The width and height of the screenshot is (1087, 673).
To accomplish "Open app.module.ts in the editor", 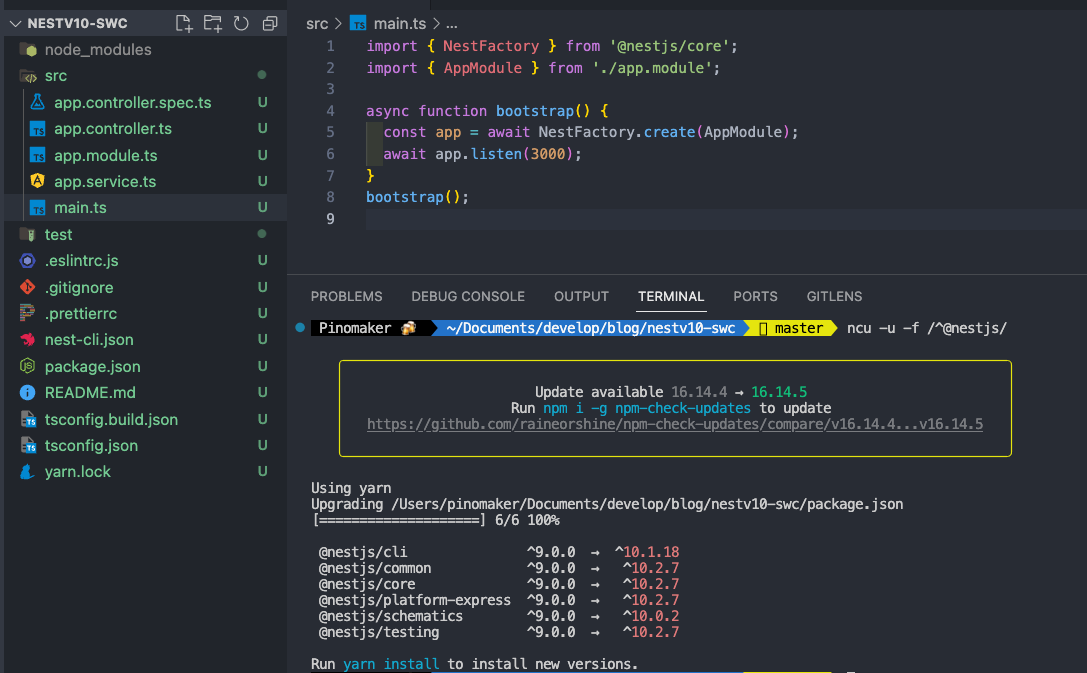I will (105, 155).
